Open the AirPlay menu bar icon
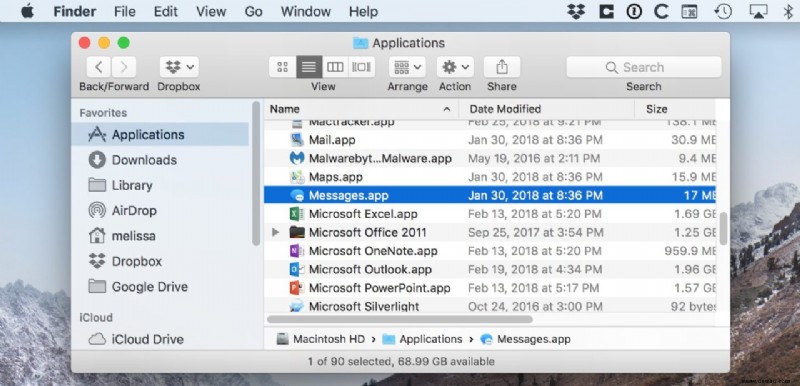This screenshot has width=800, height=386. point(759,11)
